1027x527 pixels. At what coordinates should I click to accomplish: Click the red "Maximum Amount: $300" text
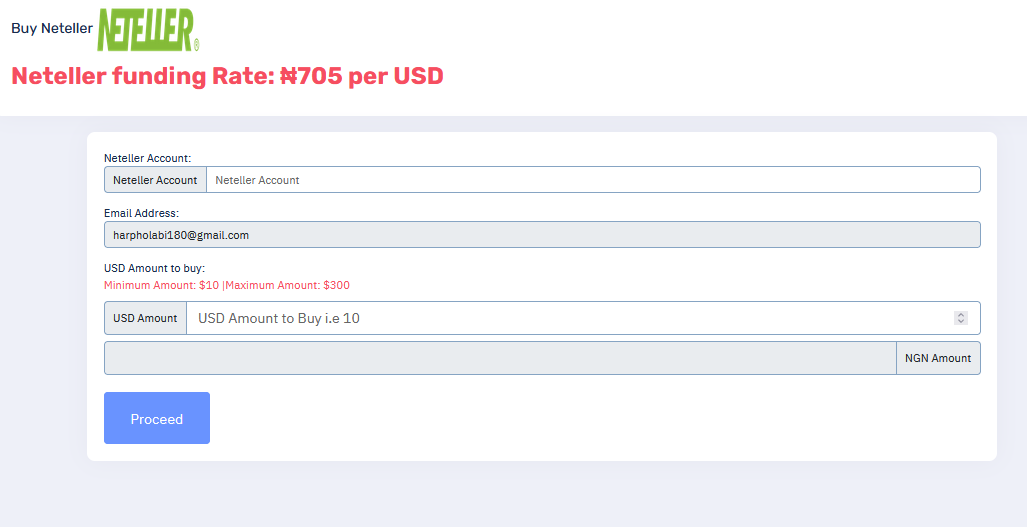click(288, 285)
